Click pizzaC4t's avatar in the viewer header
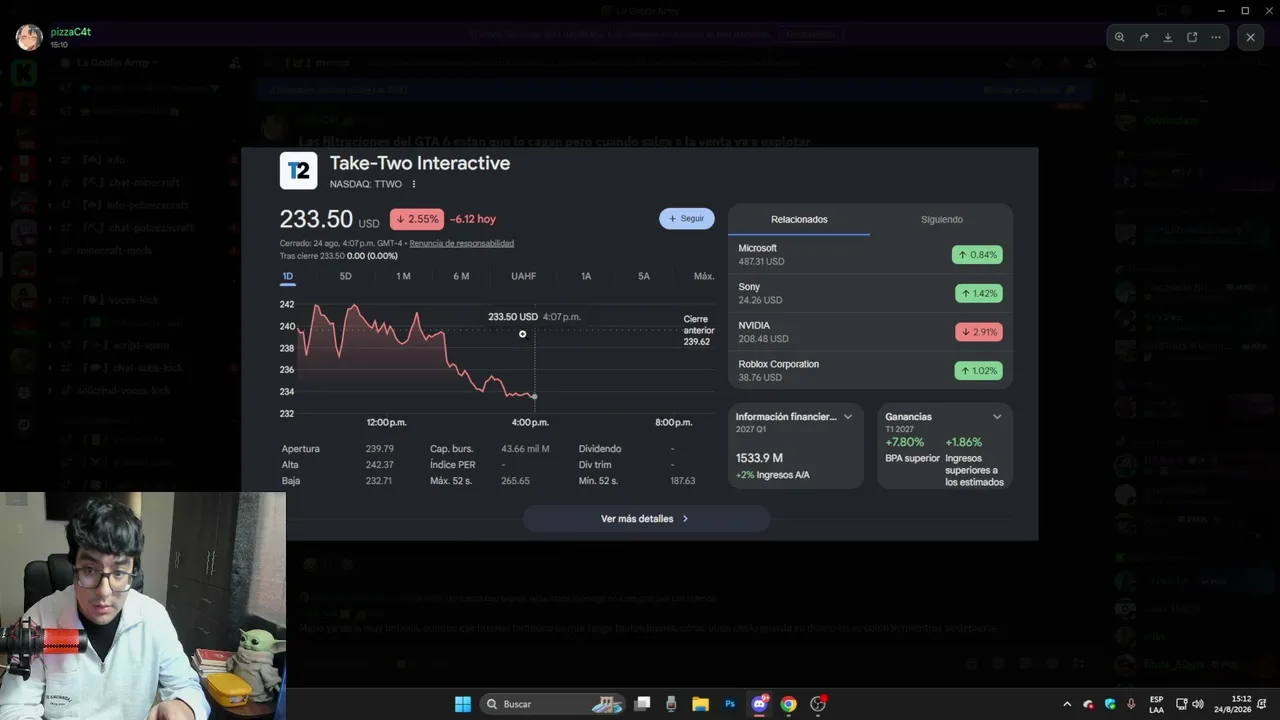 click(29, 38)
